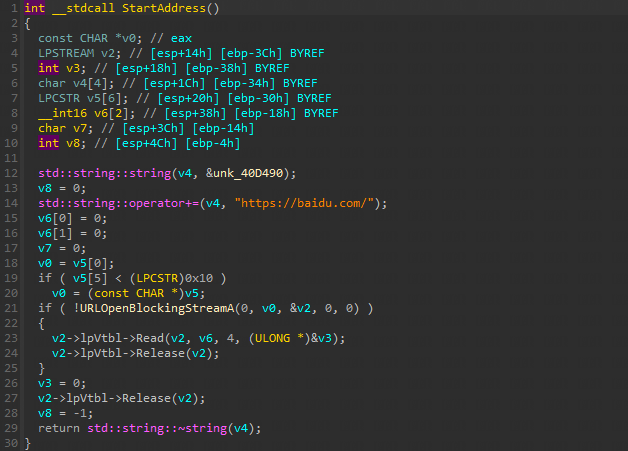Click char v7 declaration on line 9
Screen dimensions: 628x451
[x=65, y=128]
